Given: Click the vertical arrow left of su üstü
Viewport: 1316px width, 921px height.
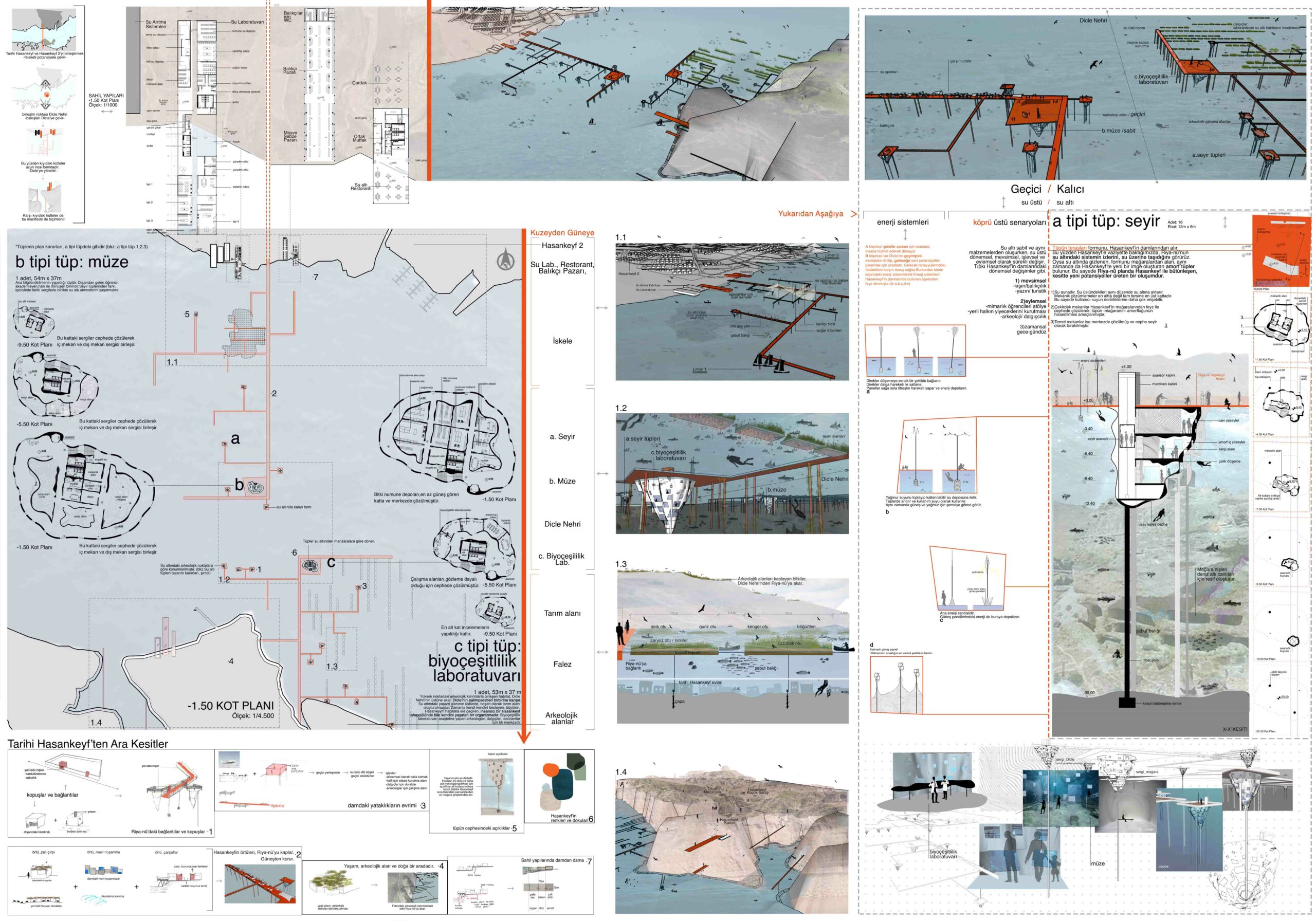Looking at the screenshot, I should tap(1003, 202).
